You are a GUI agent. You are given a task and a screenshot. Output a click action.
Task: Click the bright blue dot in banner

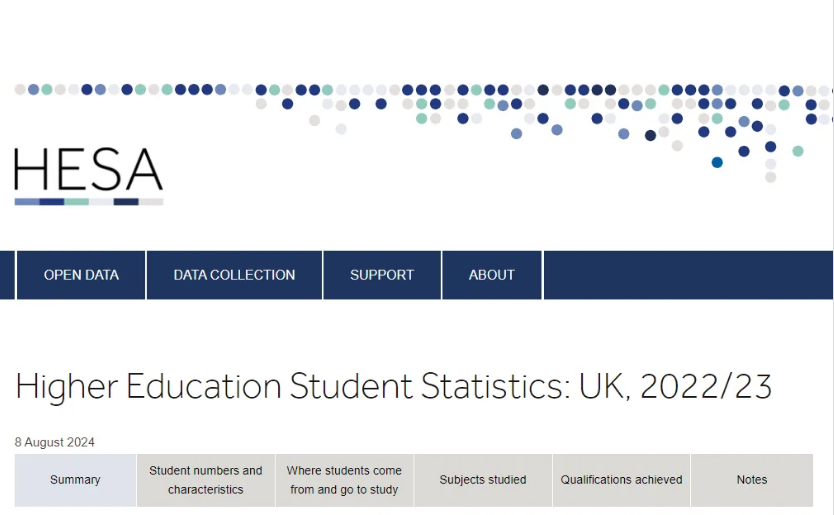717,162
